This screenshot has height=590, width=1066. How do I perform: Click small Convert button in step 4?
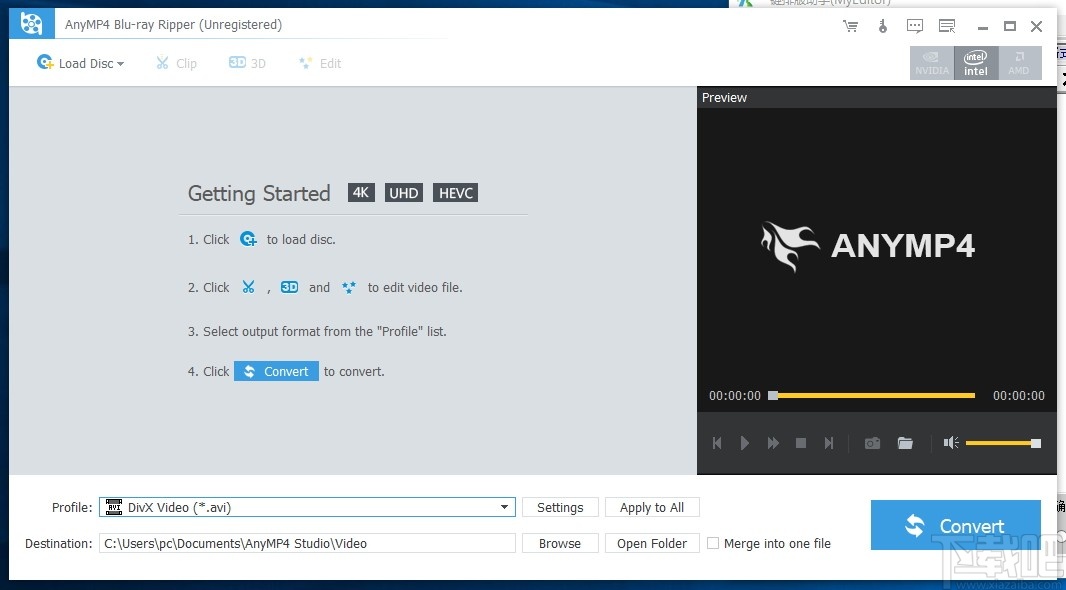(x=276, y=371)
